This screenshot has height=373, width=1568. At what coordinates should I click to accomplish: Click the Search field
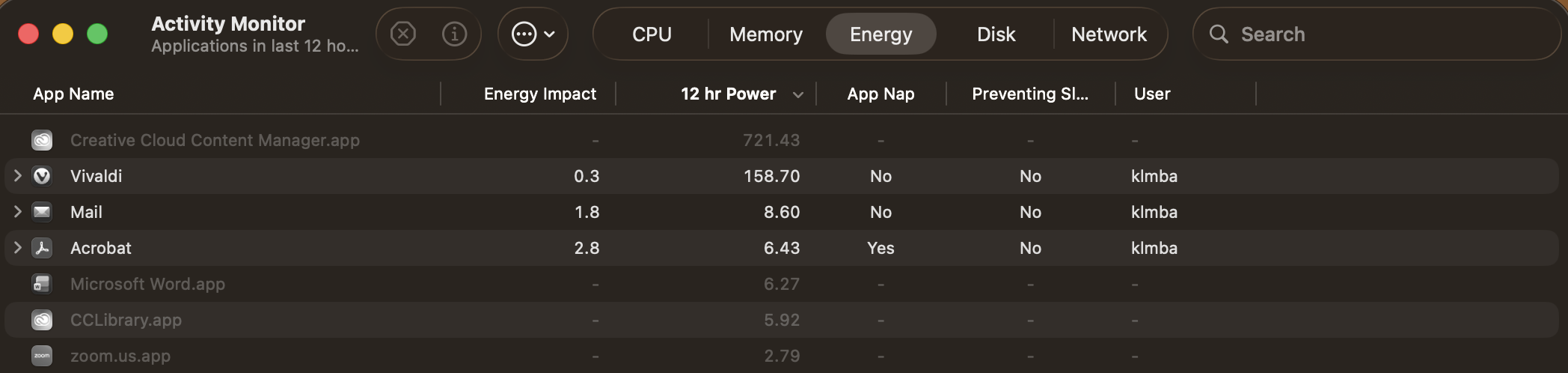(1384, 34)
